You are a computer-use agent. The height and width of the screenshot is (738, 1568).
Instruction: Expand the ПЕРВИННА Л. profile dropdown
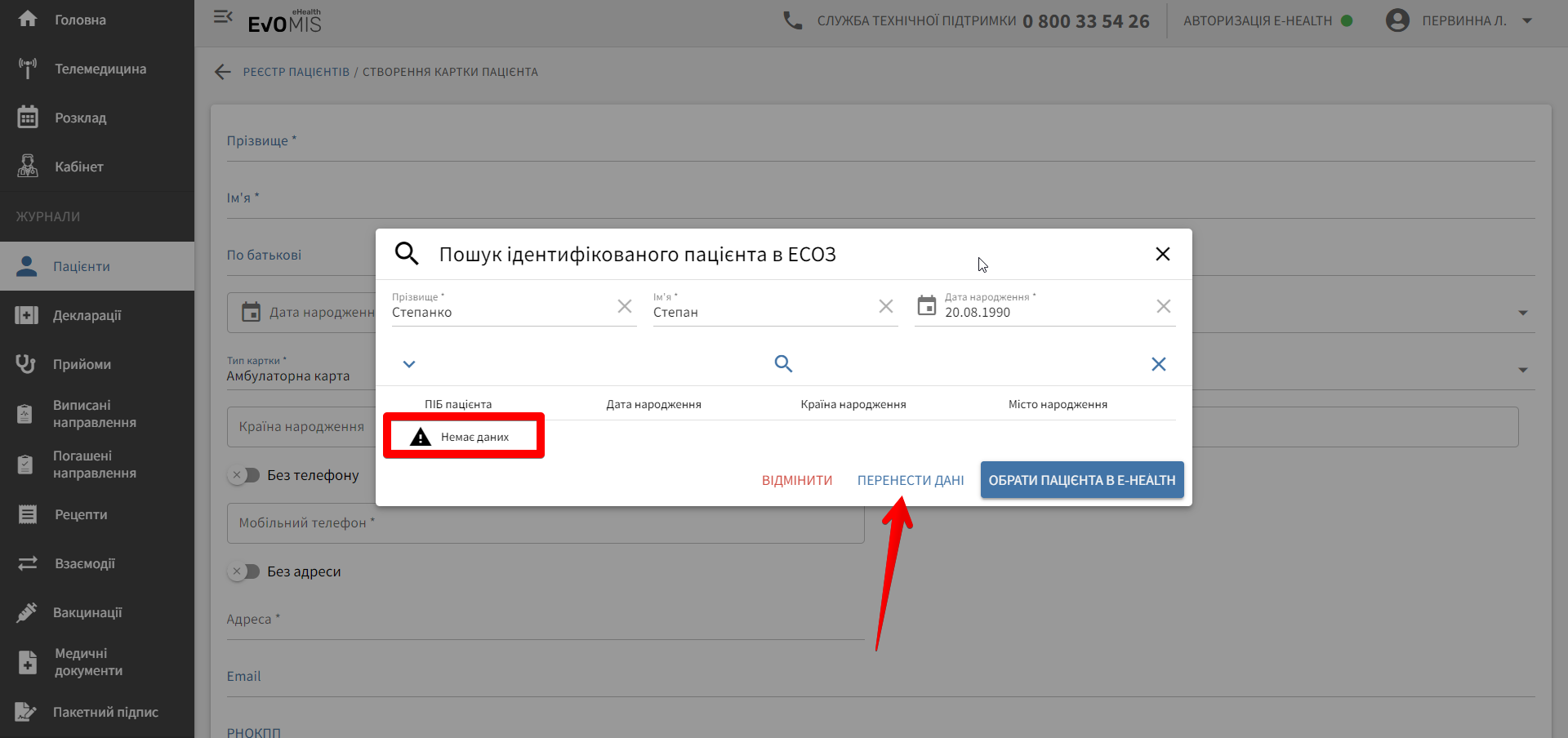click(1528, 20)
